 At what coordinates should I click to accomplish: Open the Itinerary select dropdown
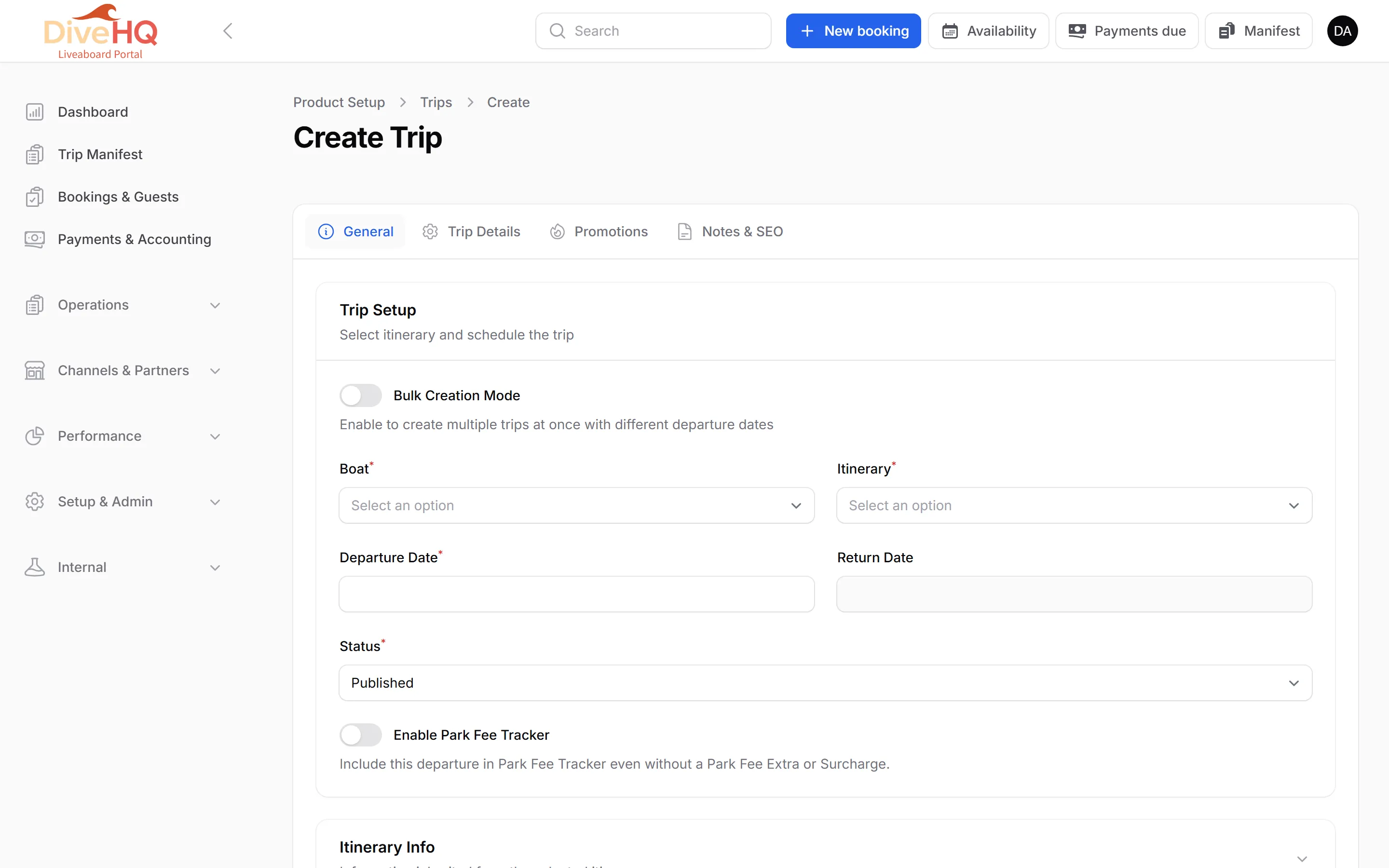click(1074, 505)
